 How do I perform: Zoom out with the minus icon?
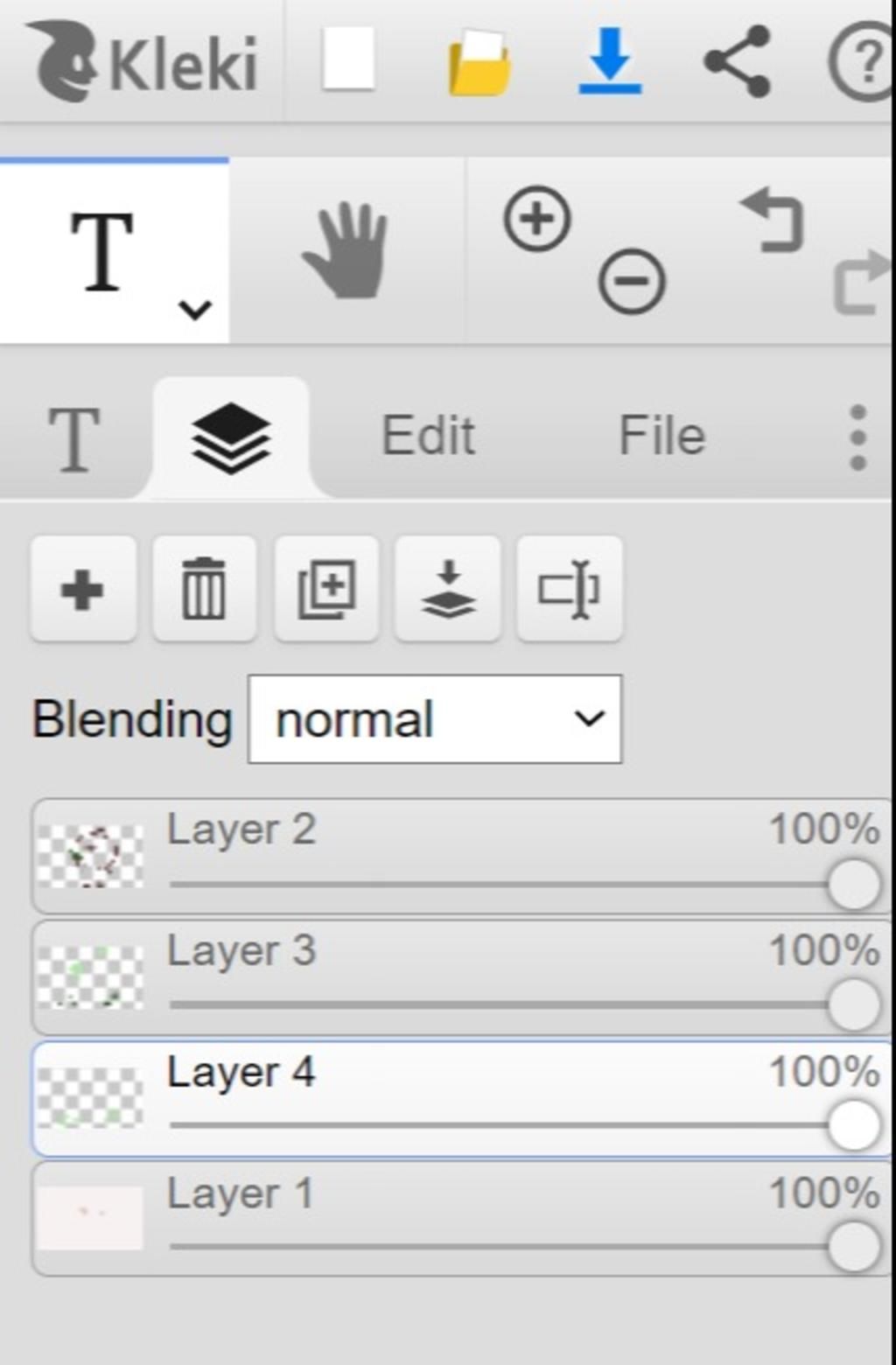632,281
